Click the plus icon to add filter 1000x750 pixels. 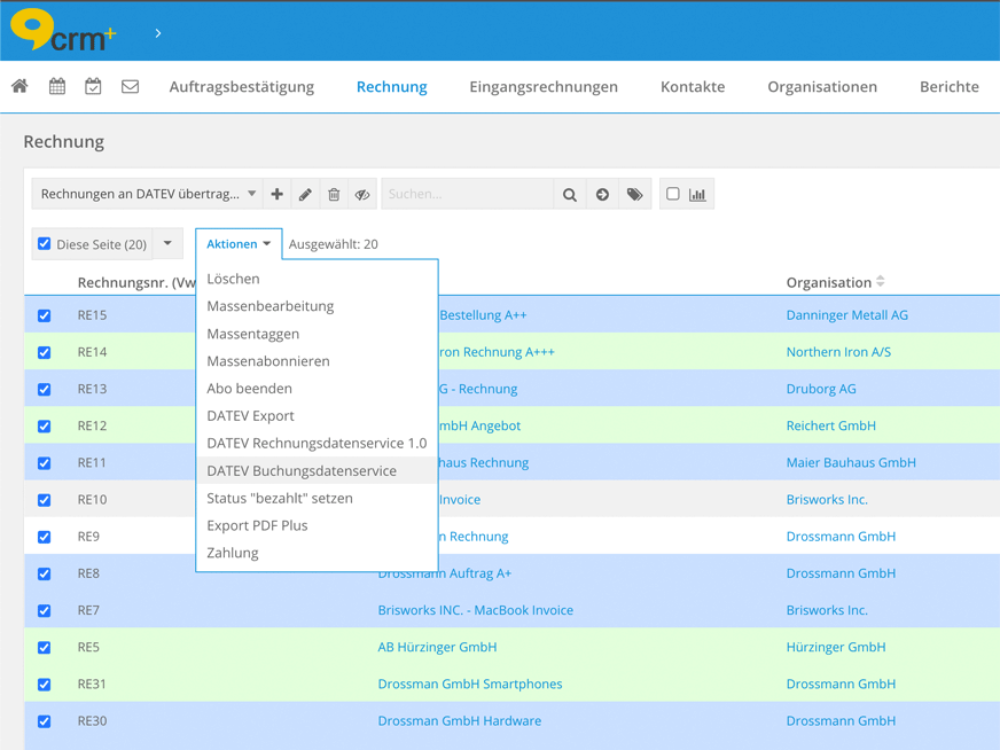[277, 194]
